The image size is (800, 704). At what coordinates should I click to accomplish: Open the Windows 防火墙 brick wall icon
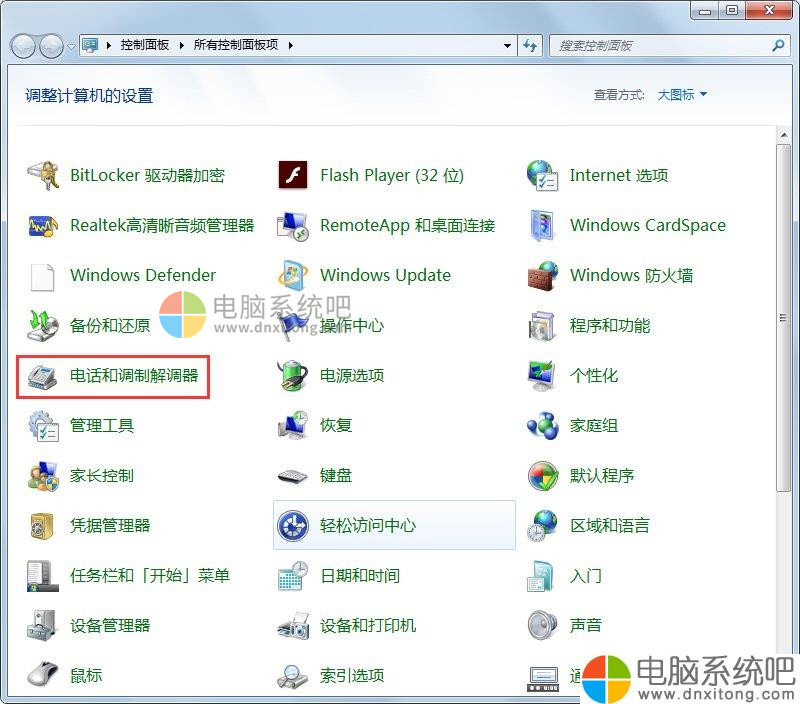542,275
